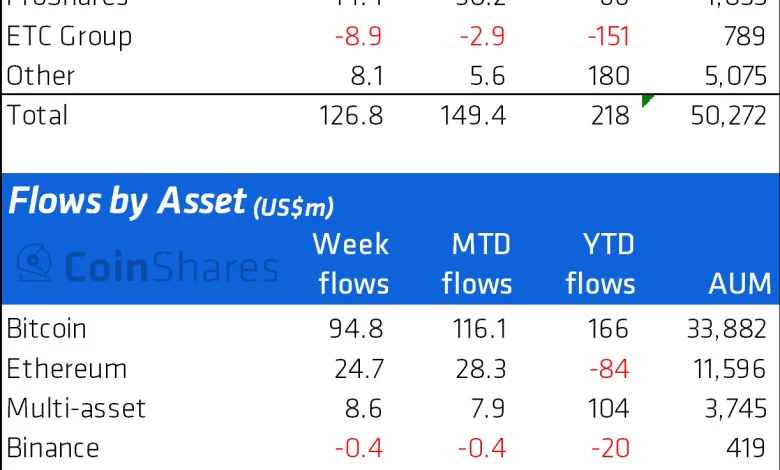This screenshot has height=470, width=780.
Task: Select the YTD flows column header
Action: point(600,264)
